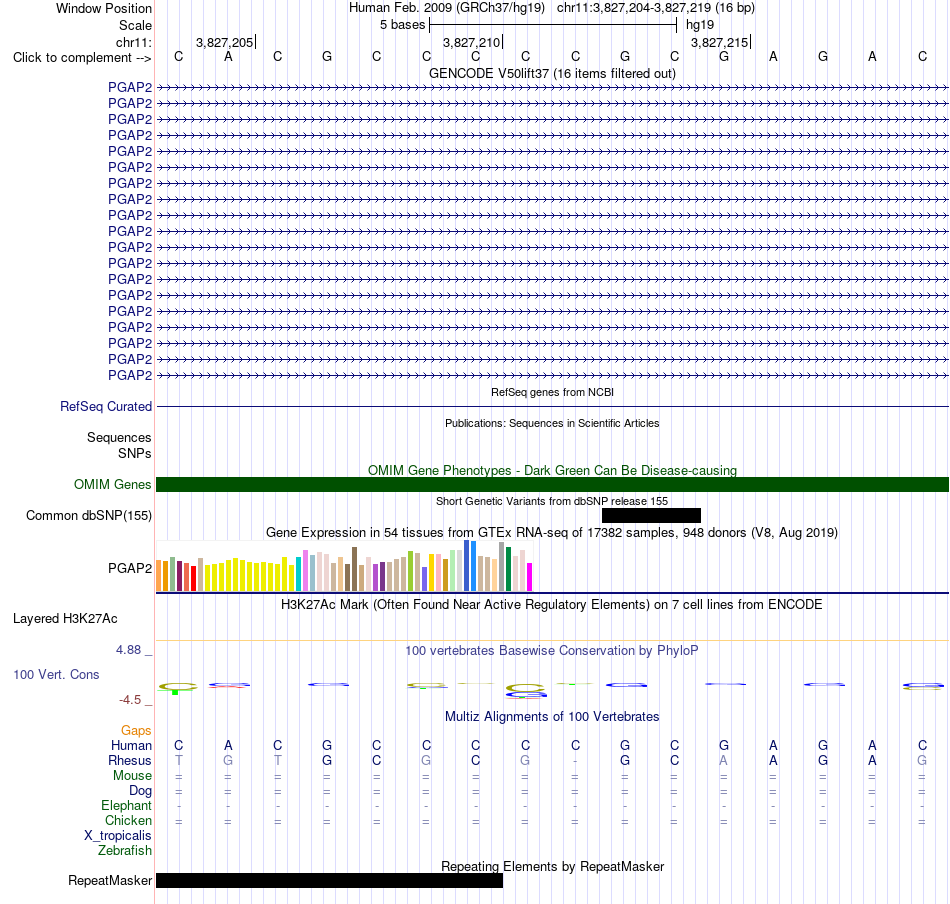Viewport: 950px width, 904px height.
Task: Open 'Multiz Alignments of 100 Vertebrates' title
Action: pos(552,717)
